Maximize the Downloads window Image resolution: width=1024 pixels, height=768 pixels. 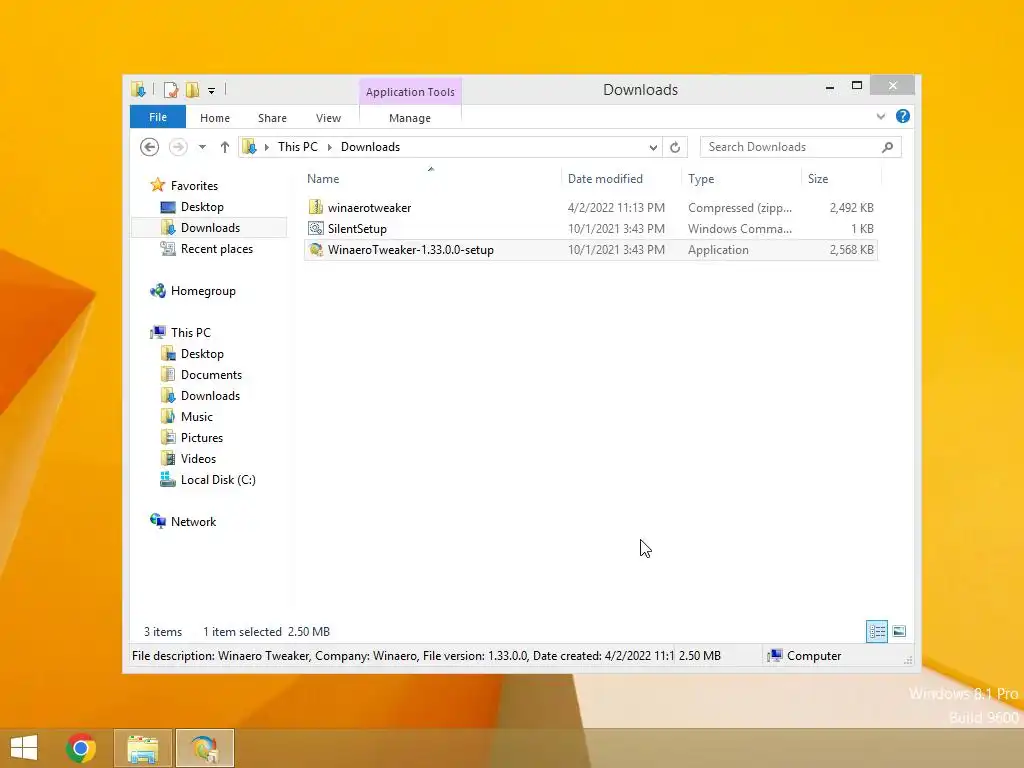tap(857, 86)
